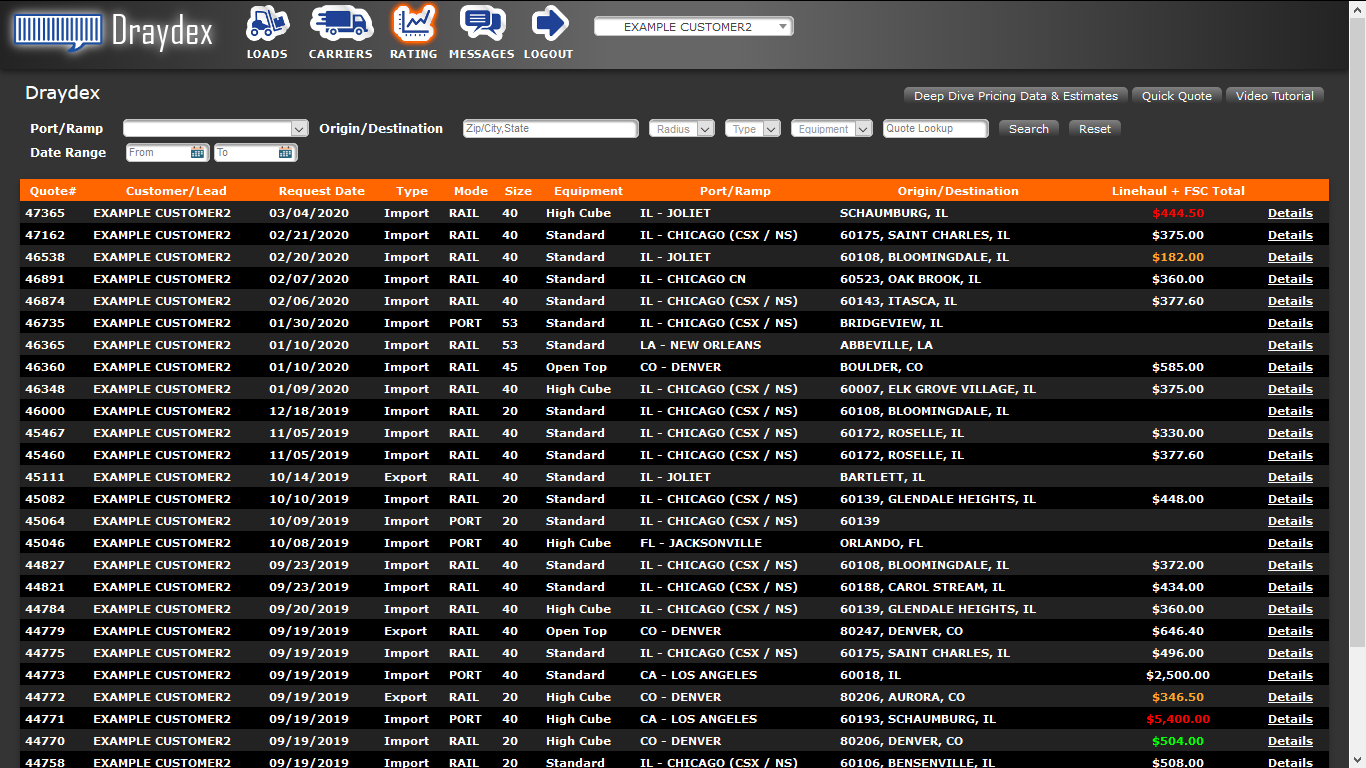Open the Radius dropdown
The image size is (1366, 768).
(681, 129)
